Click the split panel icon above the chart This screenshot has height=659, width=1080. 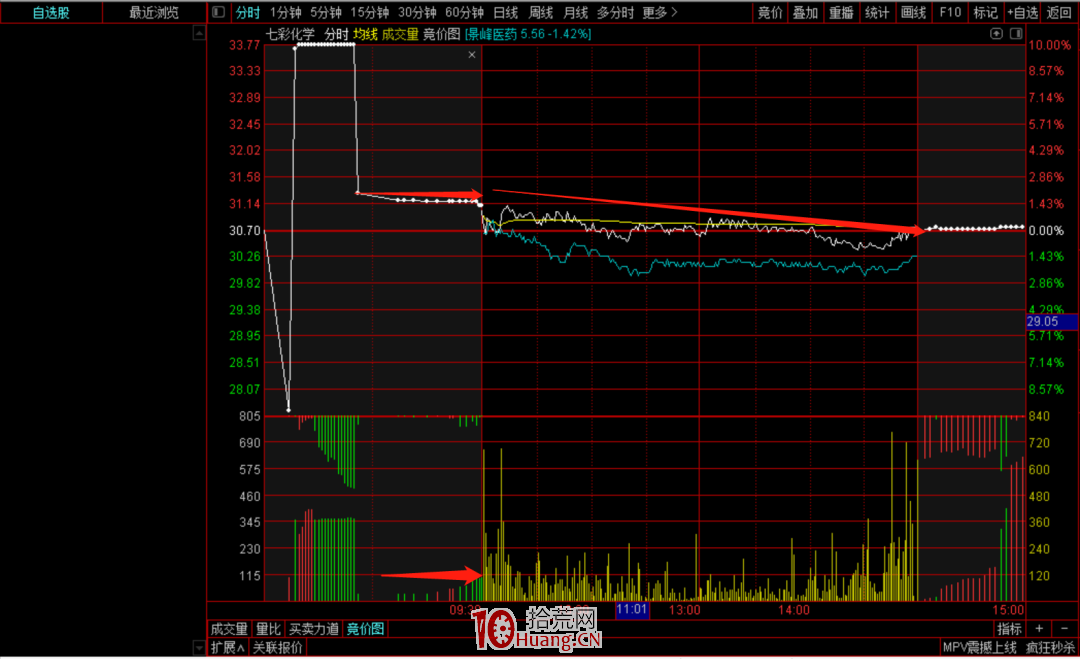[x=1016, y=34]
